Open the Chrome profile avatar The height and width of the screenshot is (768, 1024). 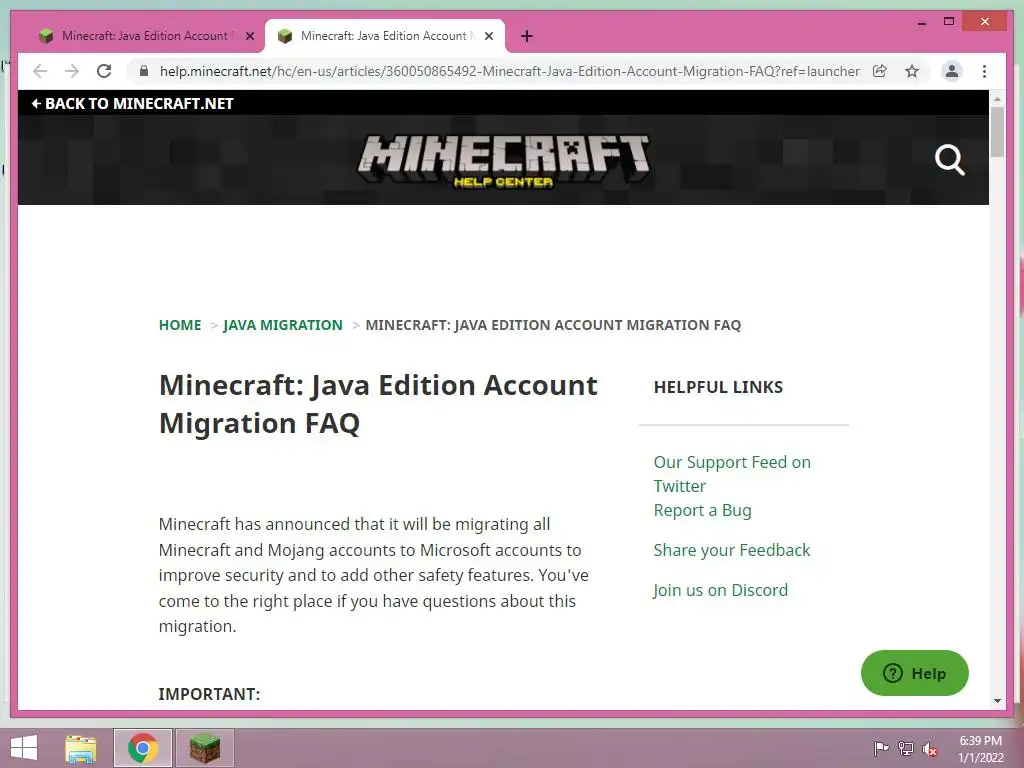[x=952, y=71]
